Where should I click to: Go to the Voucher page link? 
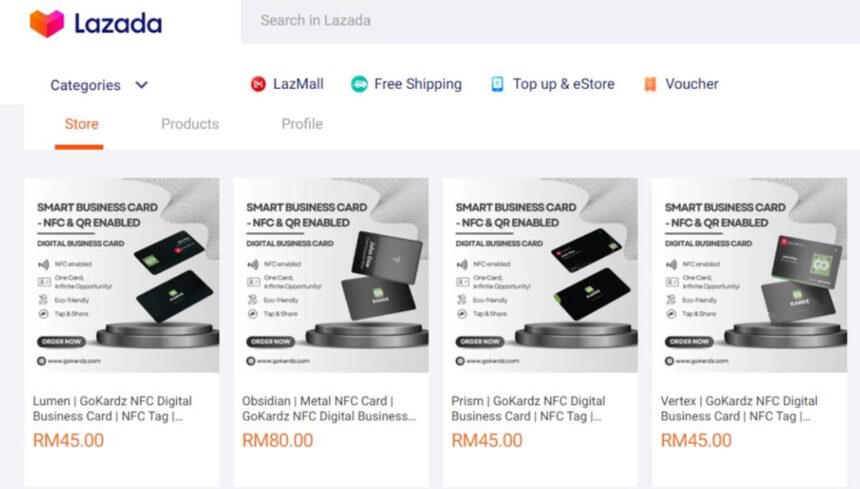[x=691, y=84]
